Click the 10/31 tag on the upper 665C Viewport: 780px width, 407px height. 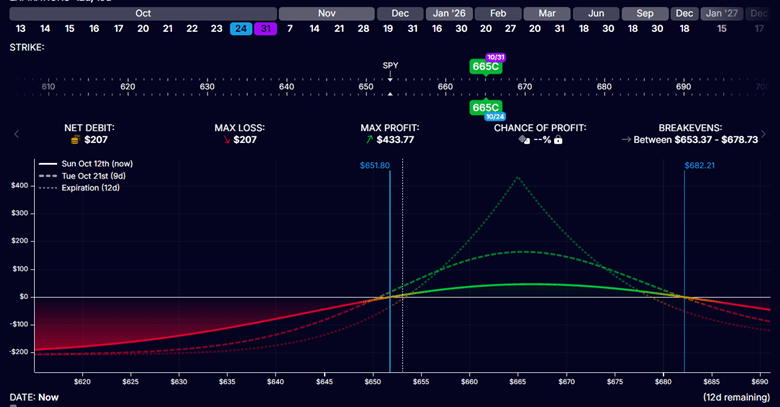pos(494,57)
